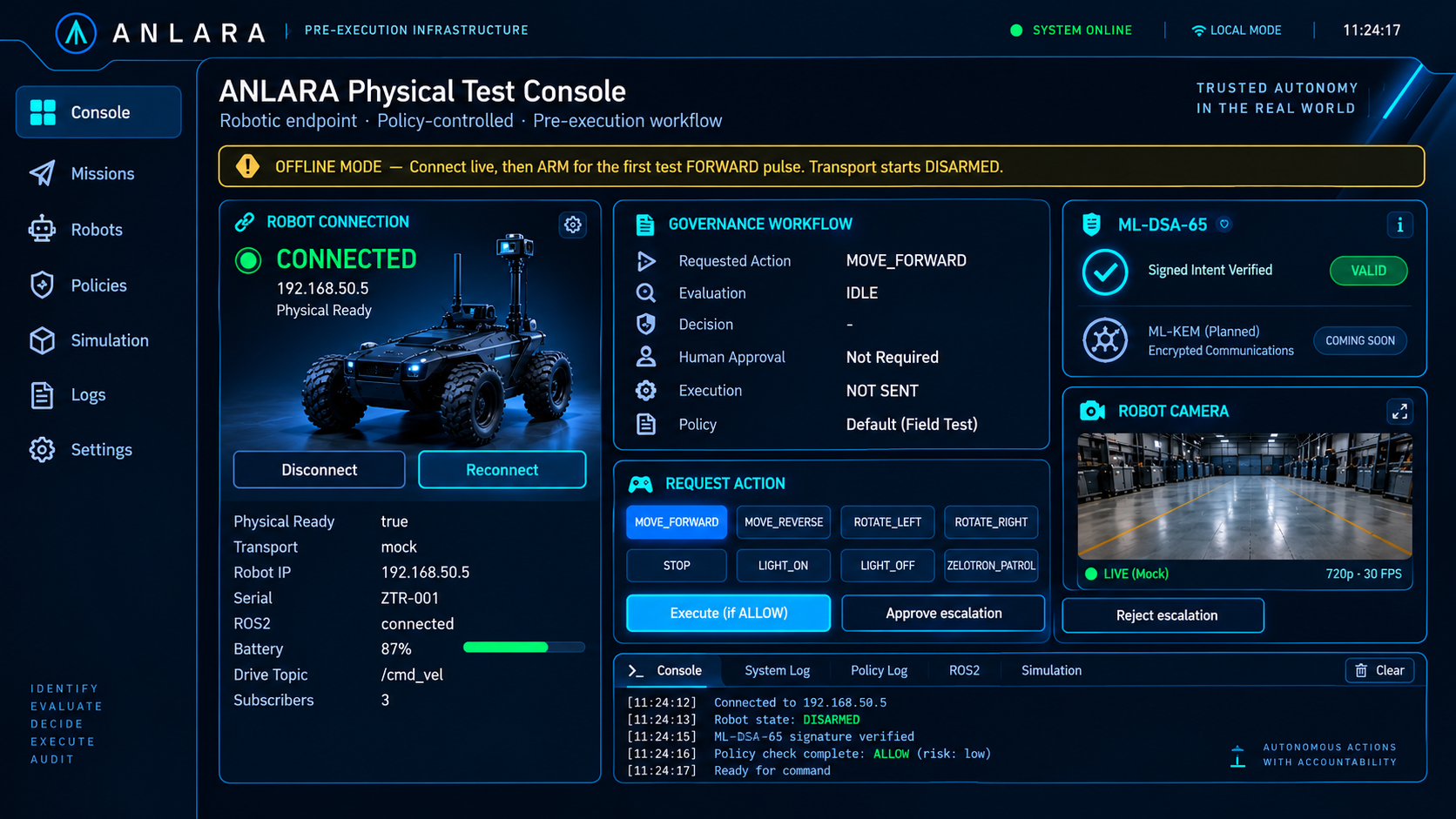Click the small heart badge beside ML-DSA-65

1224,225
